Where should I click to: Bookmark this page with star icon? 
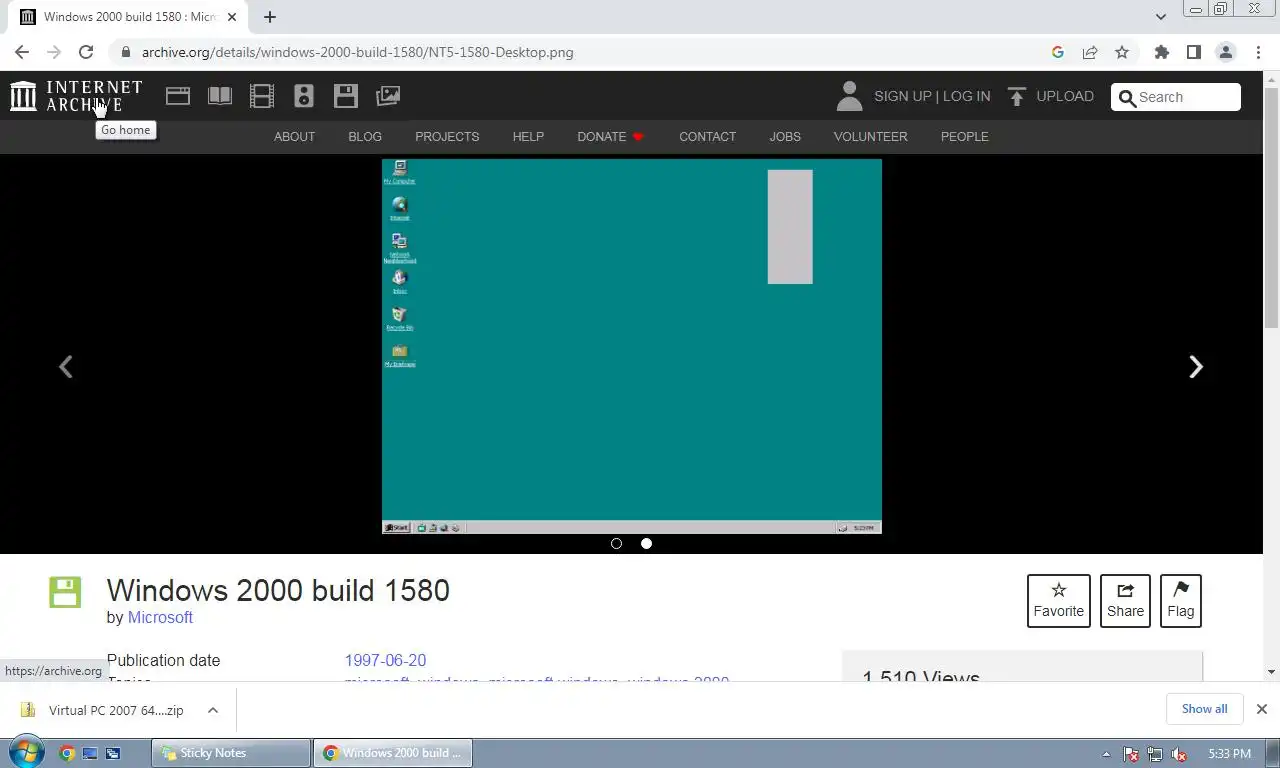pyautogui.click(x=1122, y=52)
